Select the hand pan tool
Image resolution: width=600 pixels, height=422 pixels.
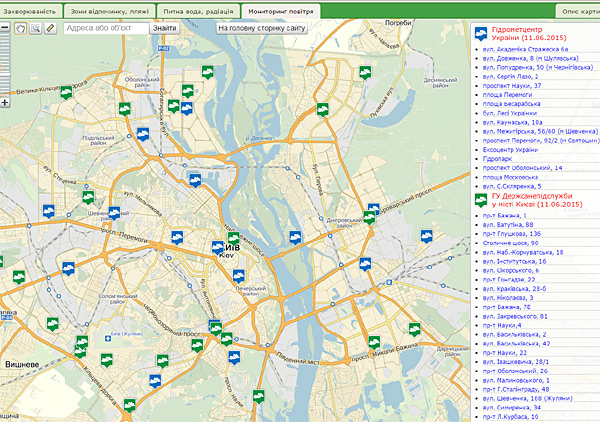[22, 28]
